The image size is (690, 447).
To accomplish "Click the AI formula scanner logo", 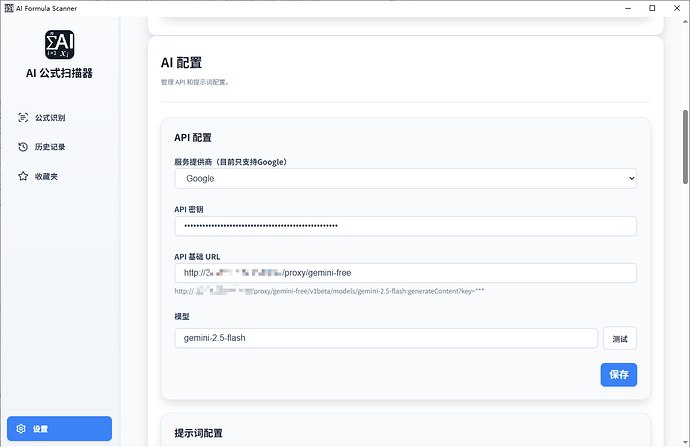I will click(59, 44).
